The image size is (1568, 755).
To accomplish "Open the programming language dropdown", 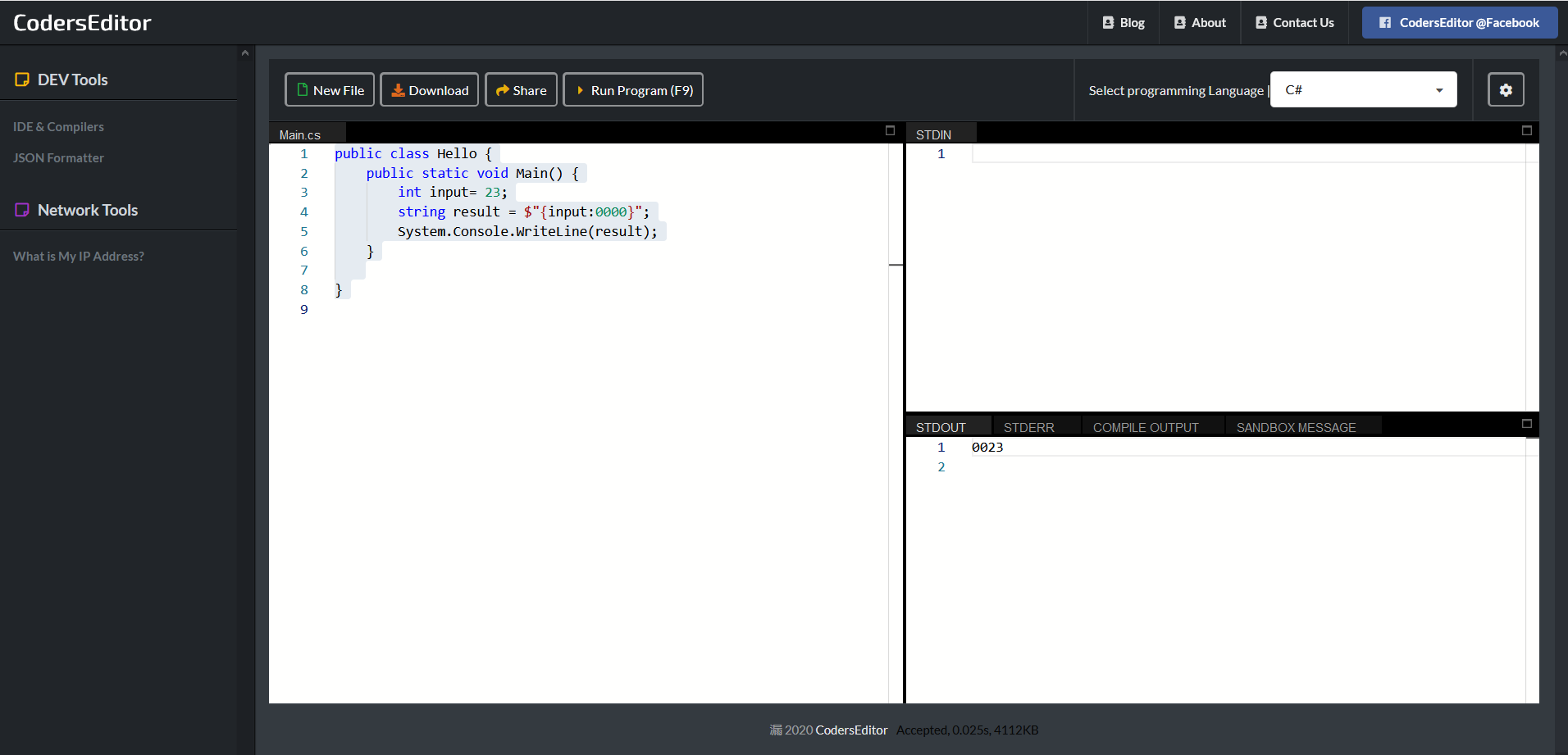I will pos(1363,90).
